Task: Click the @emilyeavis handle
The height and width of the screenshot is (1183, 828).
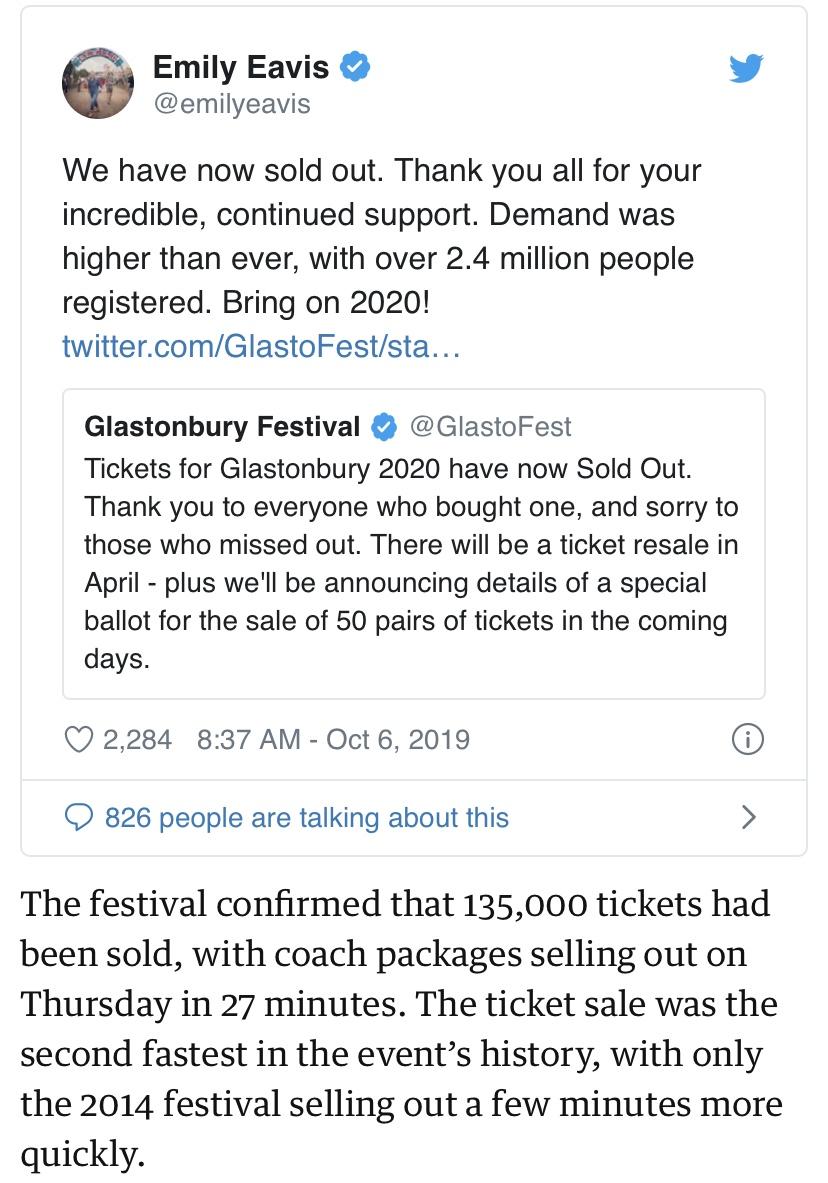Action: pyautogui.click(x=232, y=103)
